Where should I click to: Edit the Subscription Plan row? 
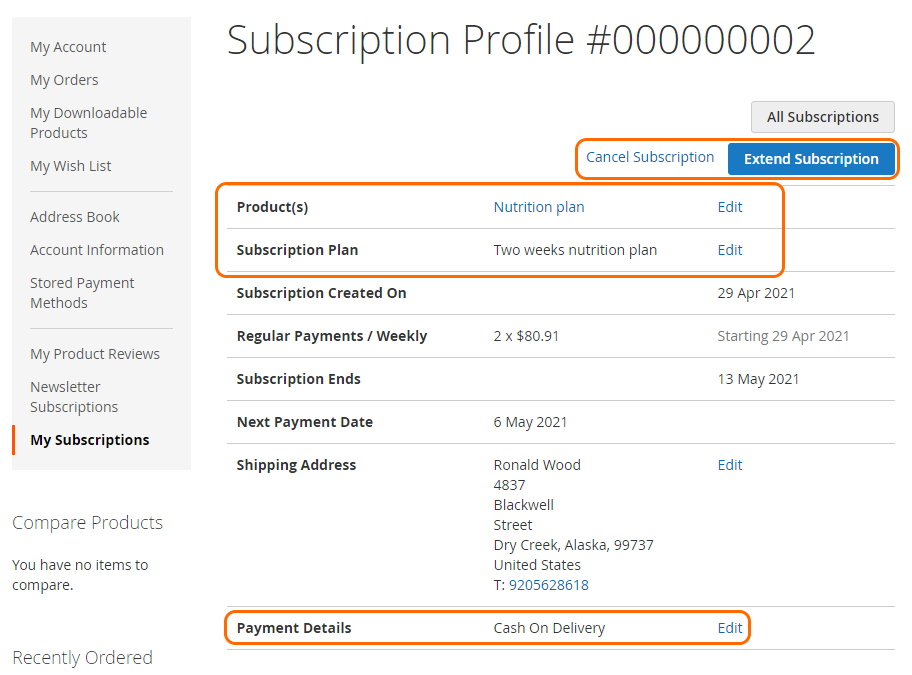click(729, 250)
